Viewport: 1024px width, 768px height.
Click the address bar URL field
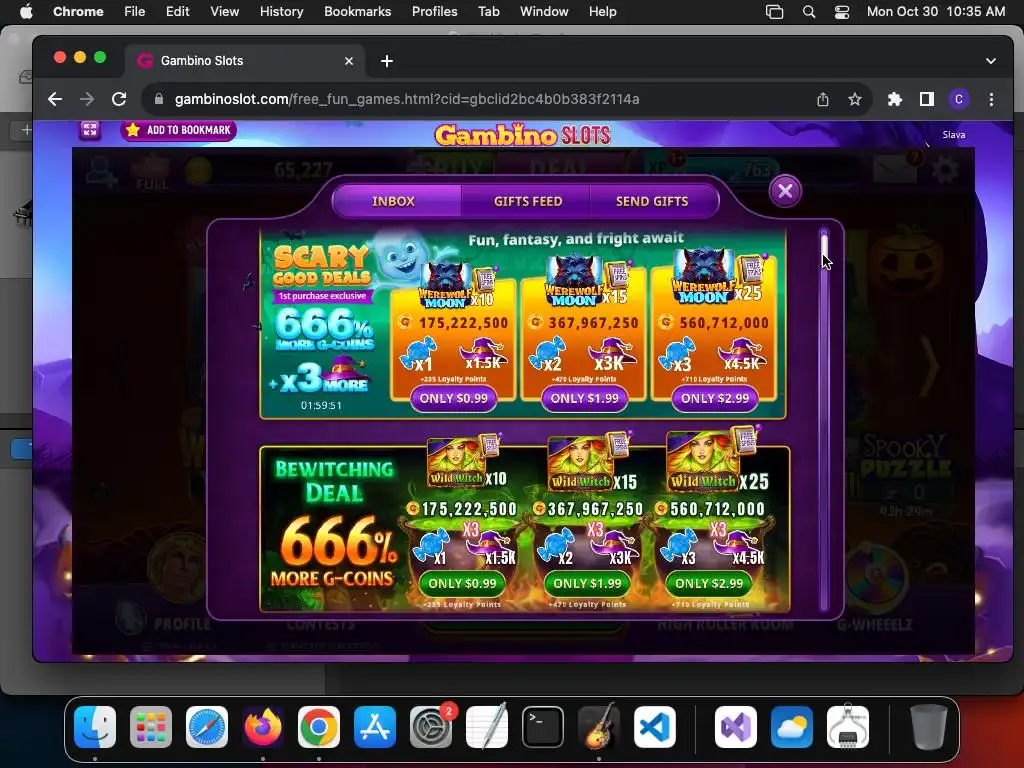[x=483, y=99]
